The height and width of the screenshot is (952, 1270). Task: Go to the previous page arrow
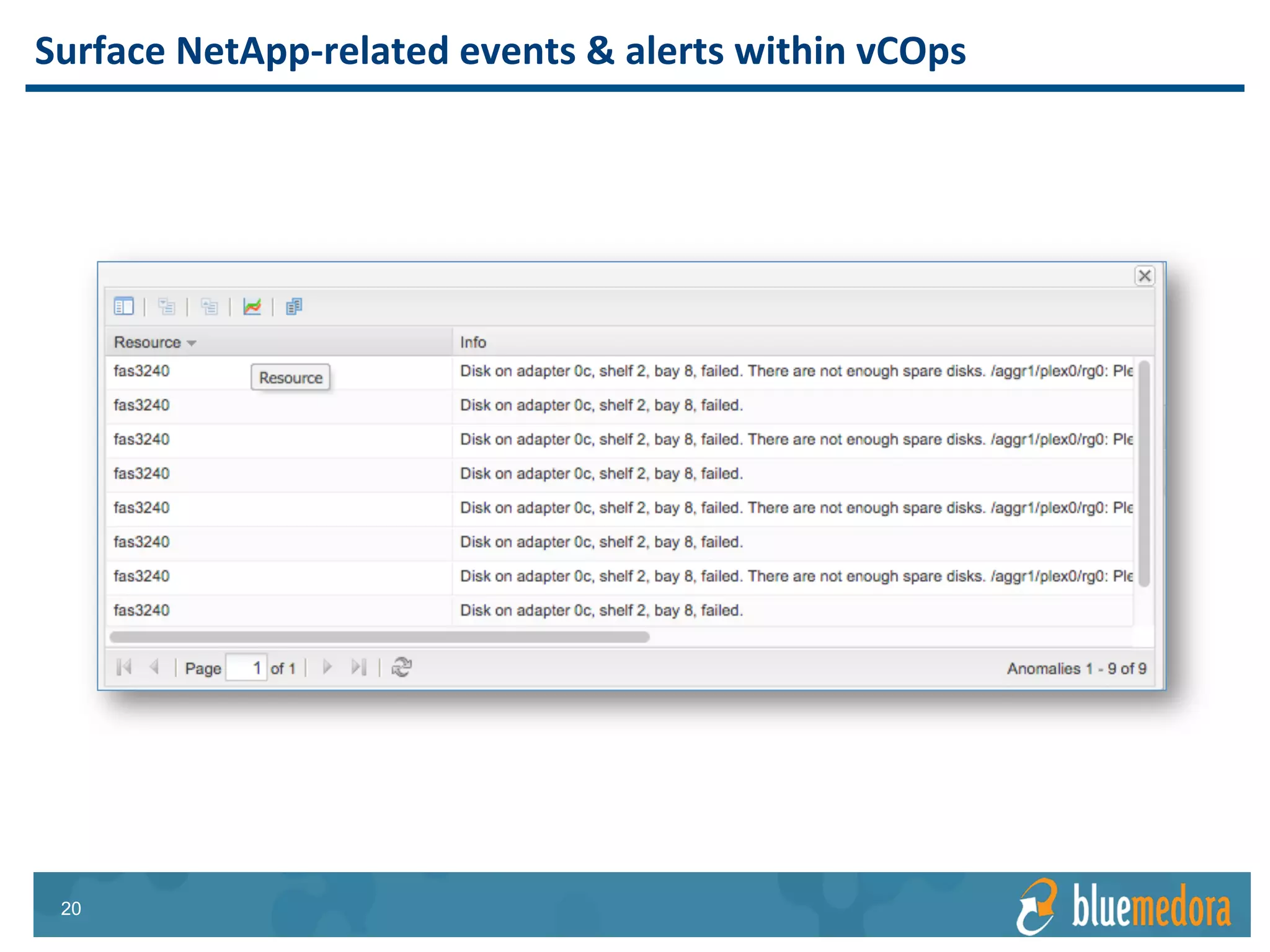[x=154, y=668]
